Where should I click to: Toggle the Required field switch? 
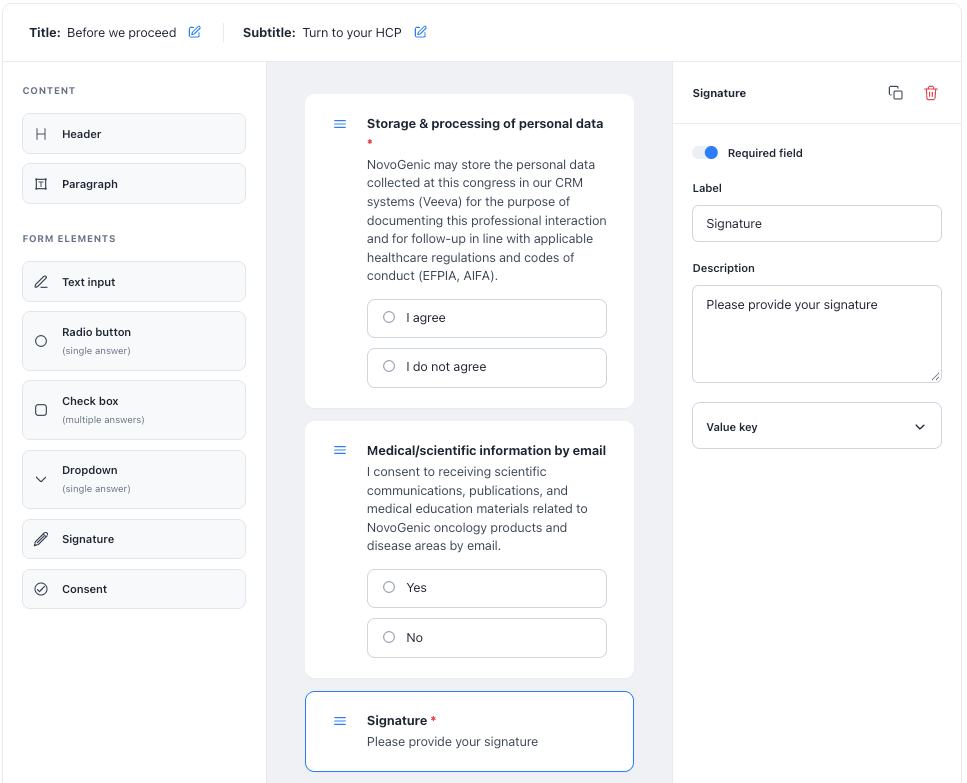[x=706, y=153]
